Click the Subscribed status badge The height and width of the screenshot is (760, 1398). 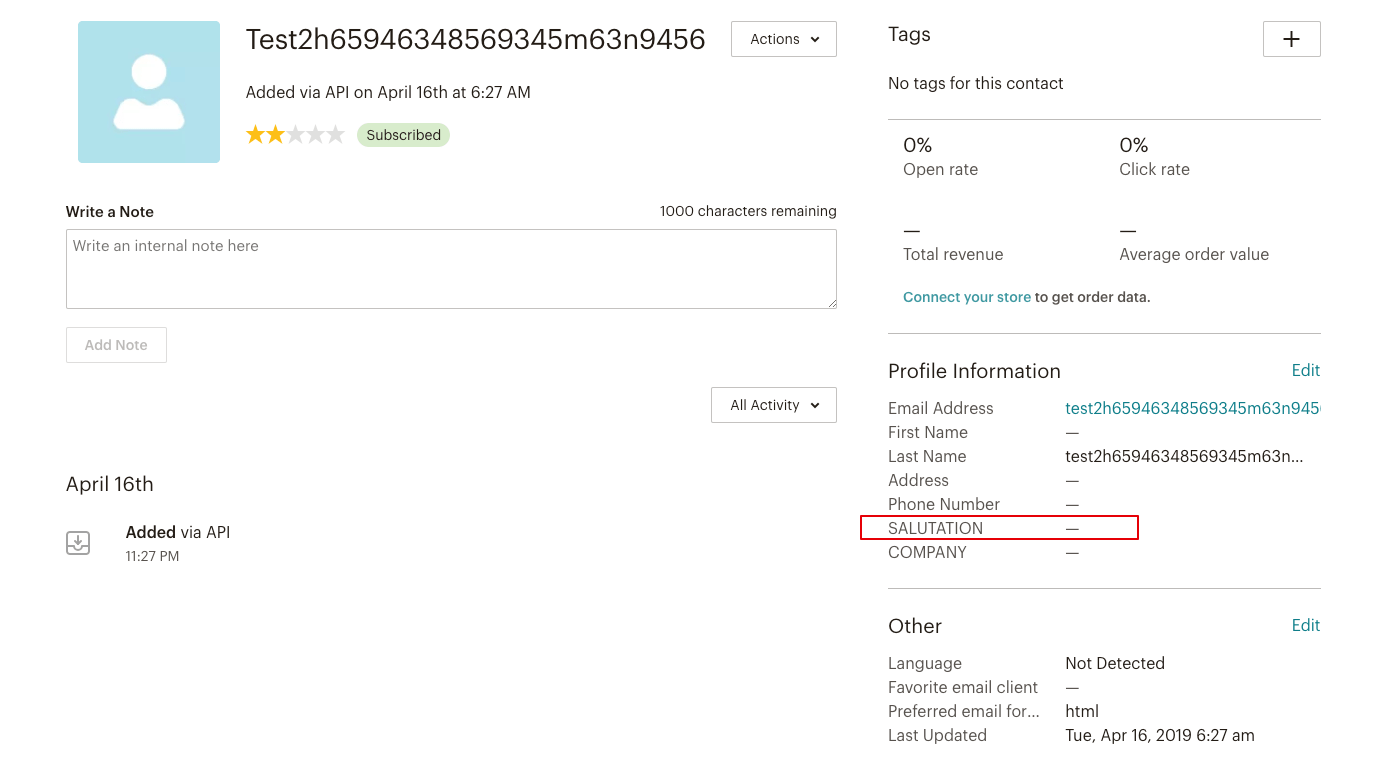tap(403, 134)
